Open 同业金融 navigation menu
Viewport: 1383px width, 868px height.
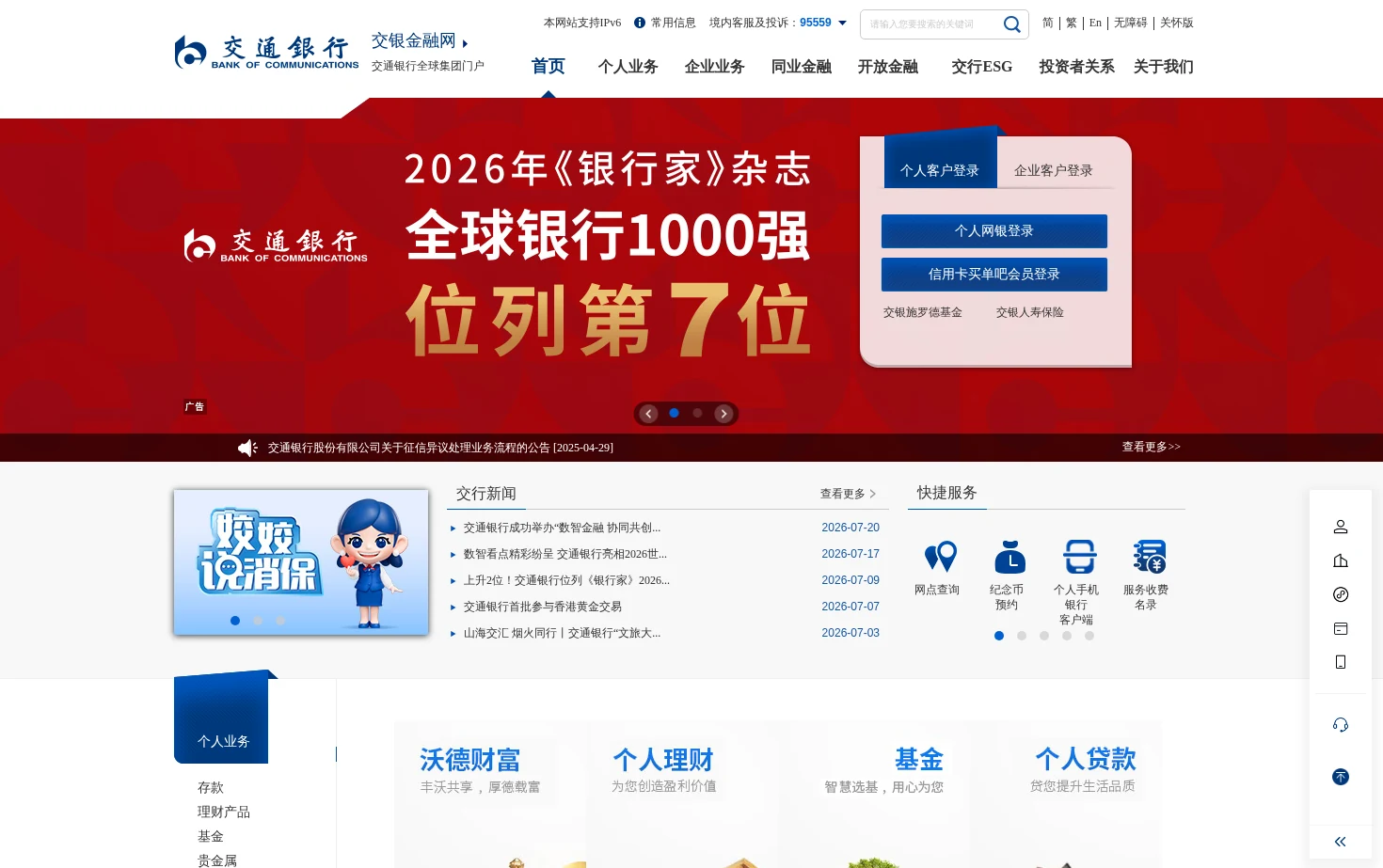pyautogui.click(x=801, y=67)
